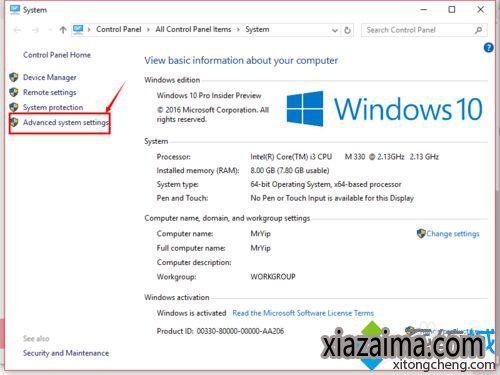Screen dimensions: 500x375
Task: Expand the chevron before Control Panel breadcrumb
Action: 89,30
